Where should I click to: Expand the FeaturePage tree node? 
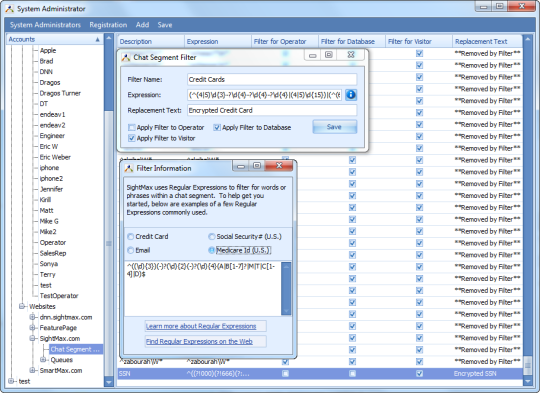[32, 328]
